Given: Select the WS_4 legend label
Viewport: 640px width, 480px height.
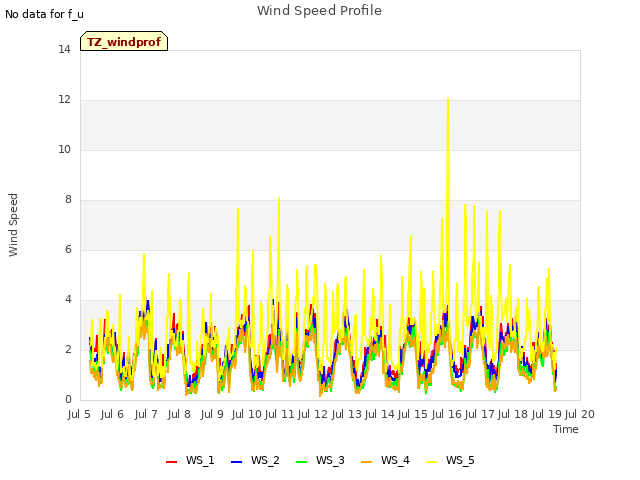Looking at the screenshot, I should 395,460.
